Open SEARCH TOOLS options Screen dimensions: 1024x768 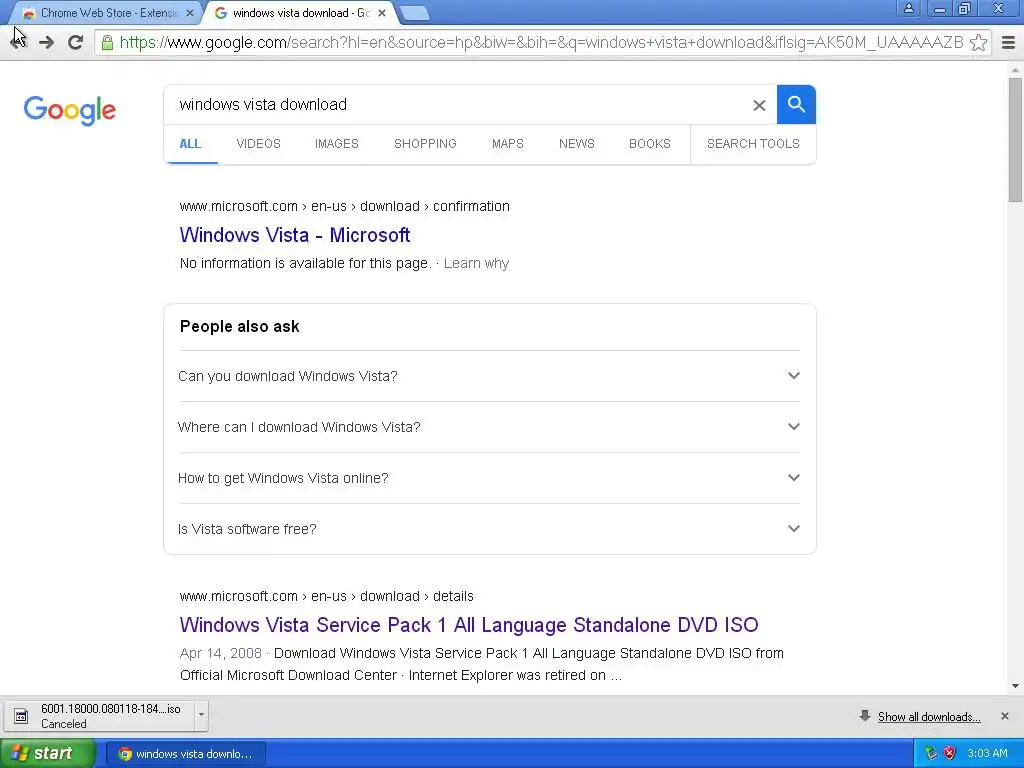tap(753, 144)
